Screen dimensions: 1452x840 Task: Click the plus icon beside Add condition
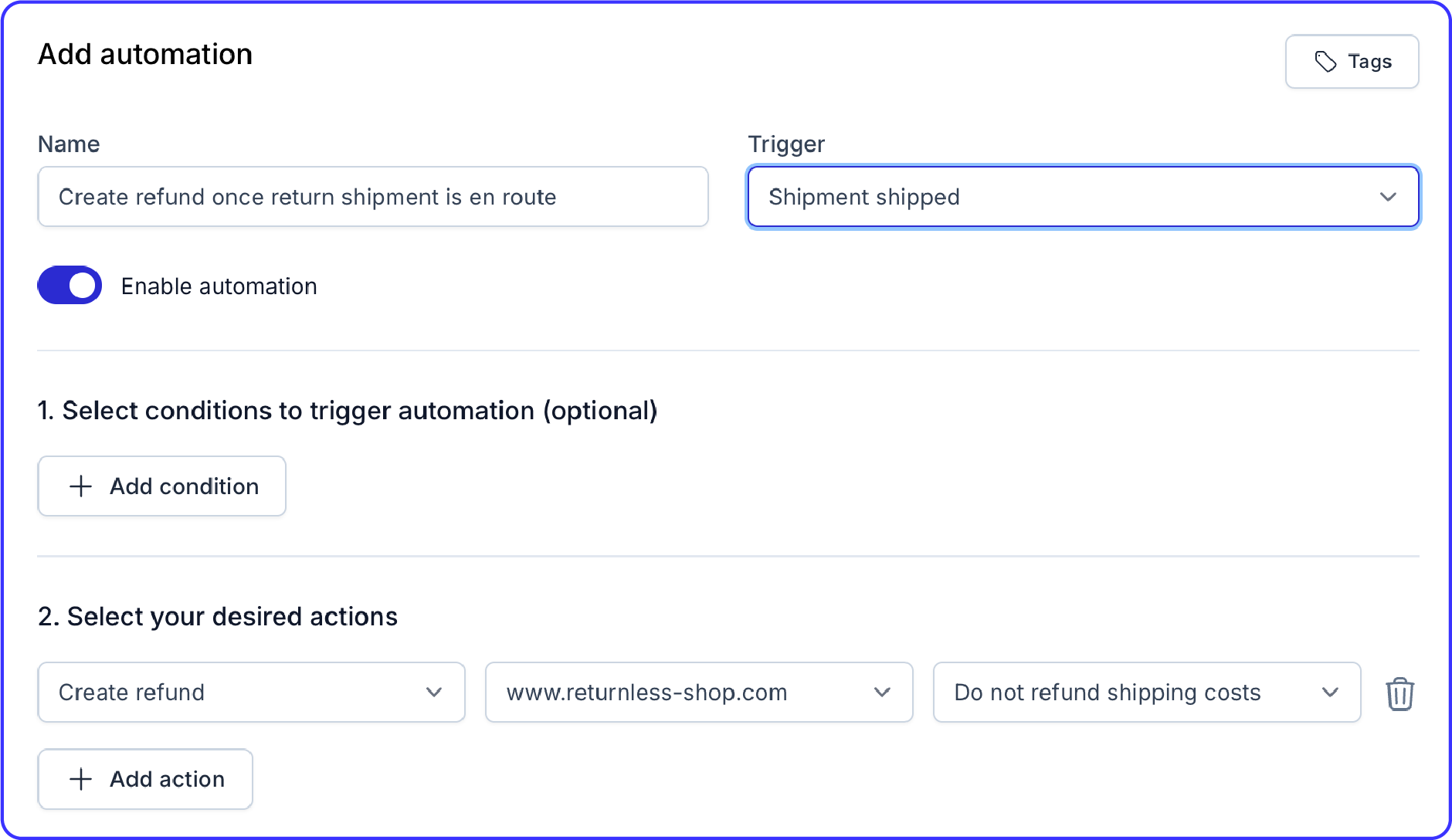tap(81, 486)
